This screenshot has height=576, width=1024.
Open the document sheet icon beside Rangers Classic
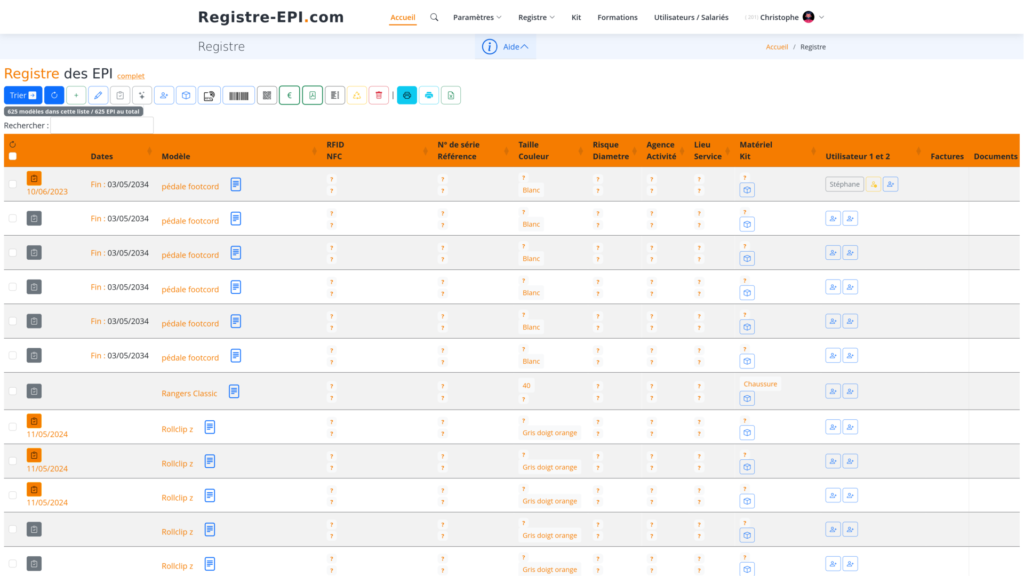point(234,391)
